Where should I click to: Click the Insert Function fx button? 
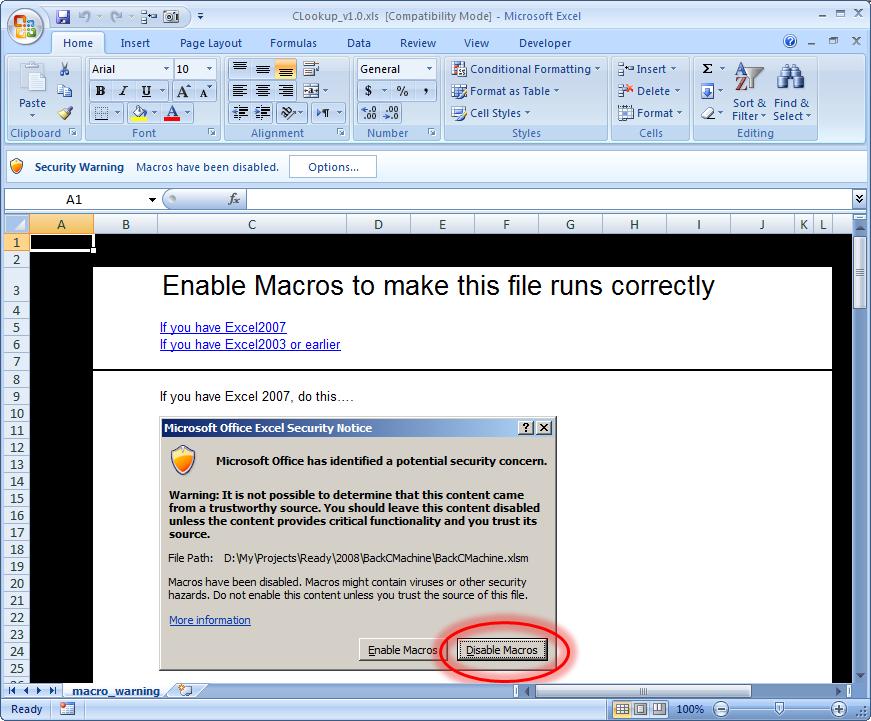click(x=234, y=199)
